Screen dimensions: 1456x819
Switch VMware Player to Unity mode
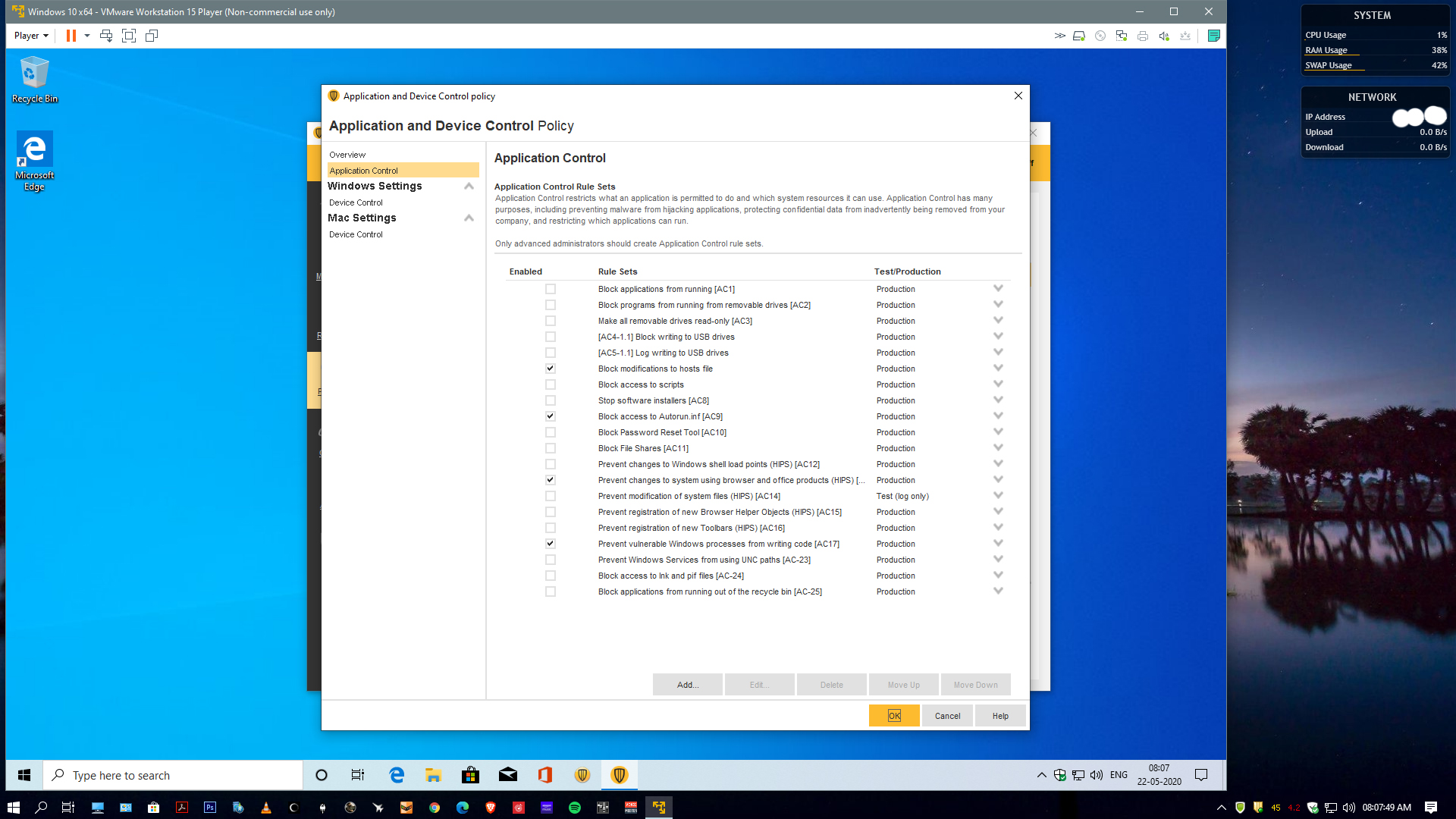click(x=152, y=36)
